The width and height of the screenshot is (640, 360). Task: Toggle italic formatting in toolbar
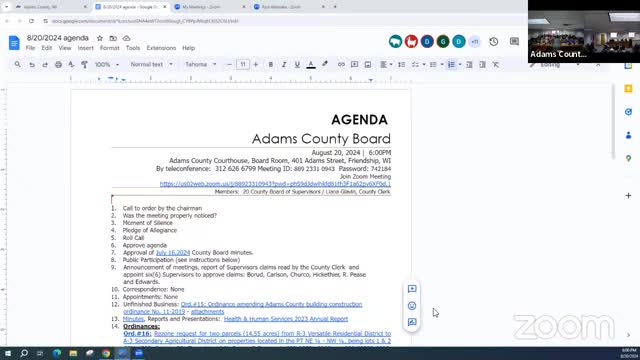[284, 64]
